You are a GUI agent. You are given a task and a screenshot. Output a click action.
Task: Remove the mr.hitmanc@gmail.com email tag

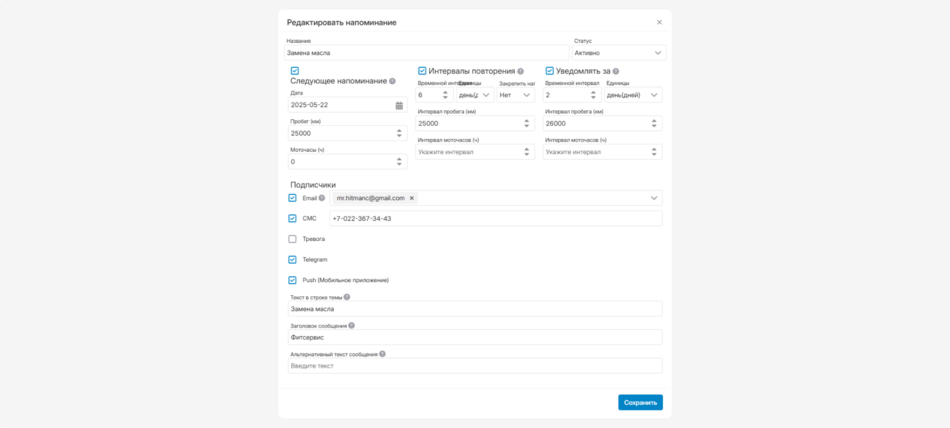click(411, 198)
